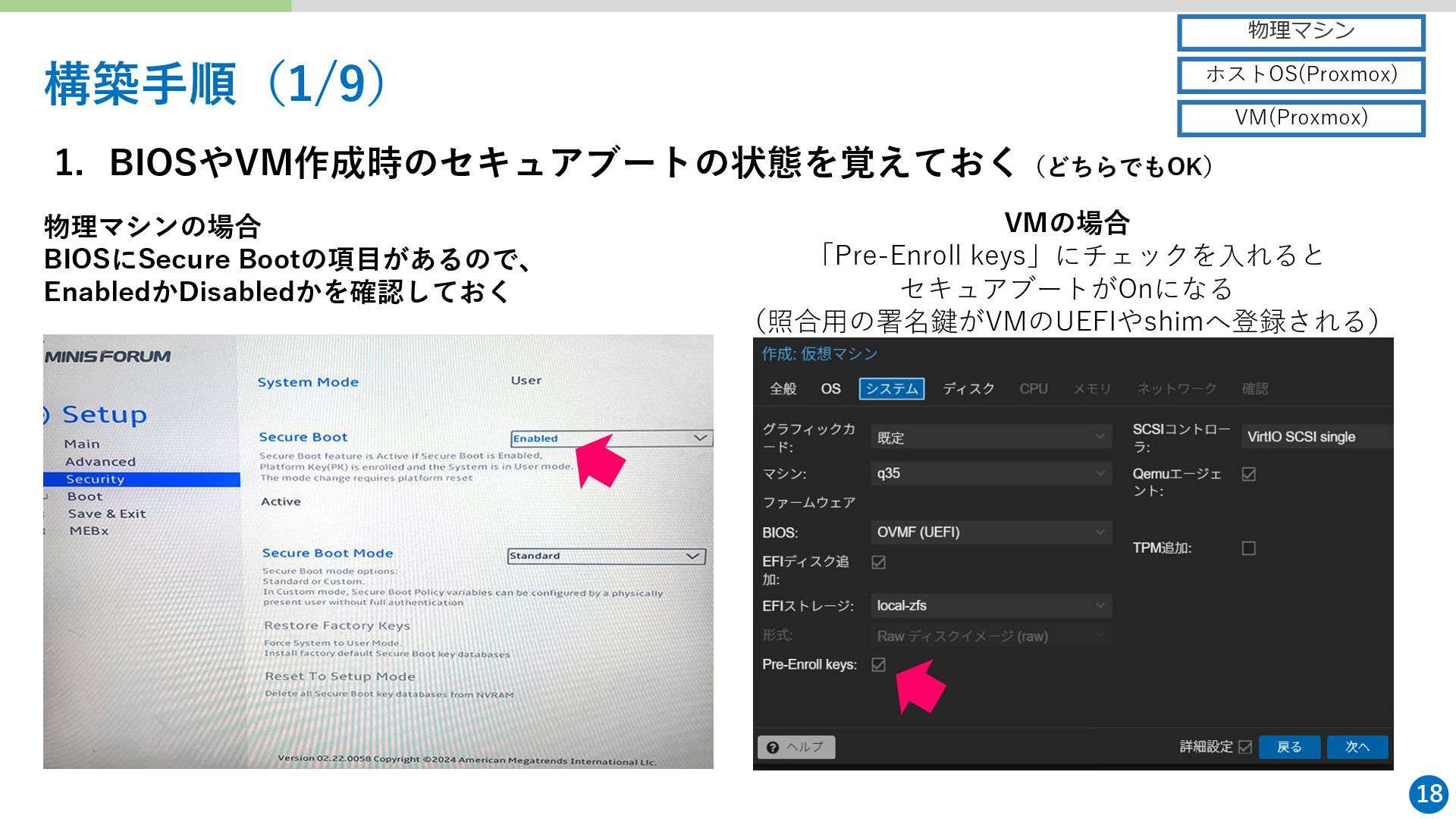Toggle the Pre-Enroll keys checkbox
This screenshot has width=1456, height=819.
coord(878,664)
